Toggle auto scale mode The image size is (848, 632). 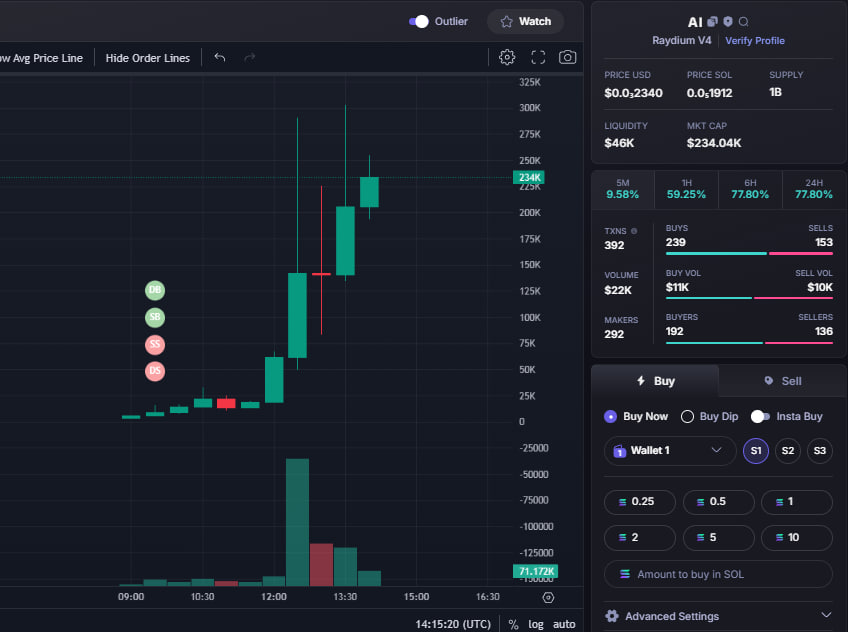[x=564, y=624]
